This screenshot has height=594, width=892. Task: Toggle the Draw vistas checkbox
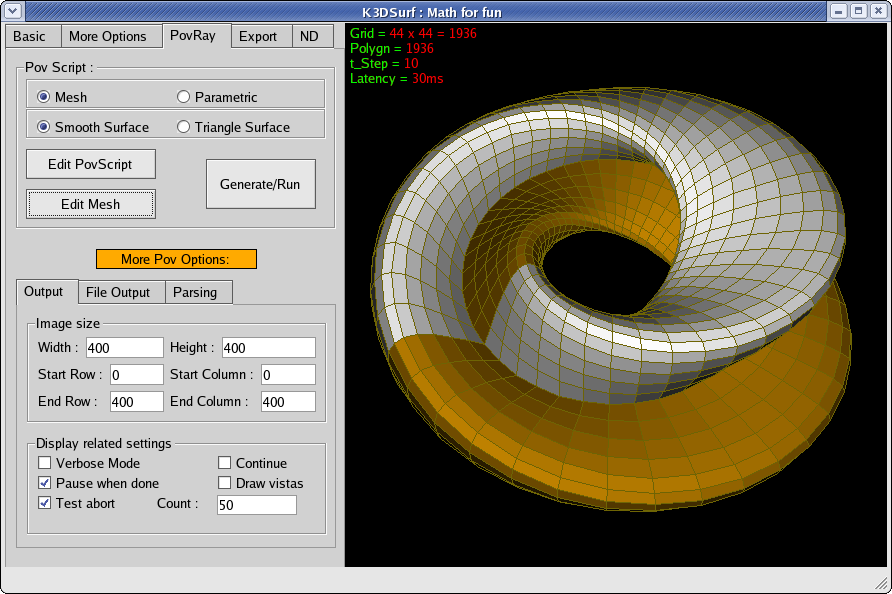tap(225, 483)
